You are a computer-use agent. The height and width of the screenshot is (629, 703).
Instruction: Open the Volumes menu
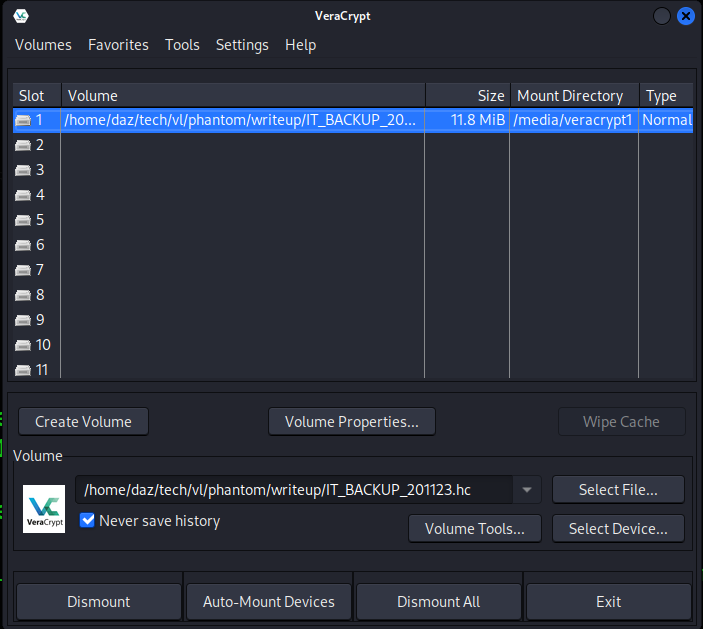(x=43, y=45)
